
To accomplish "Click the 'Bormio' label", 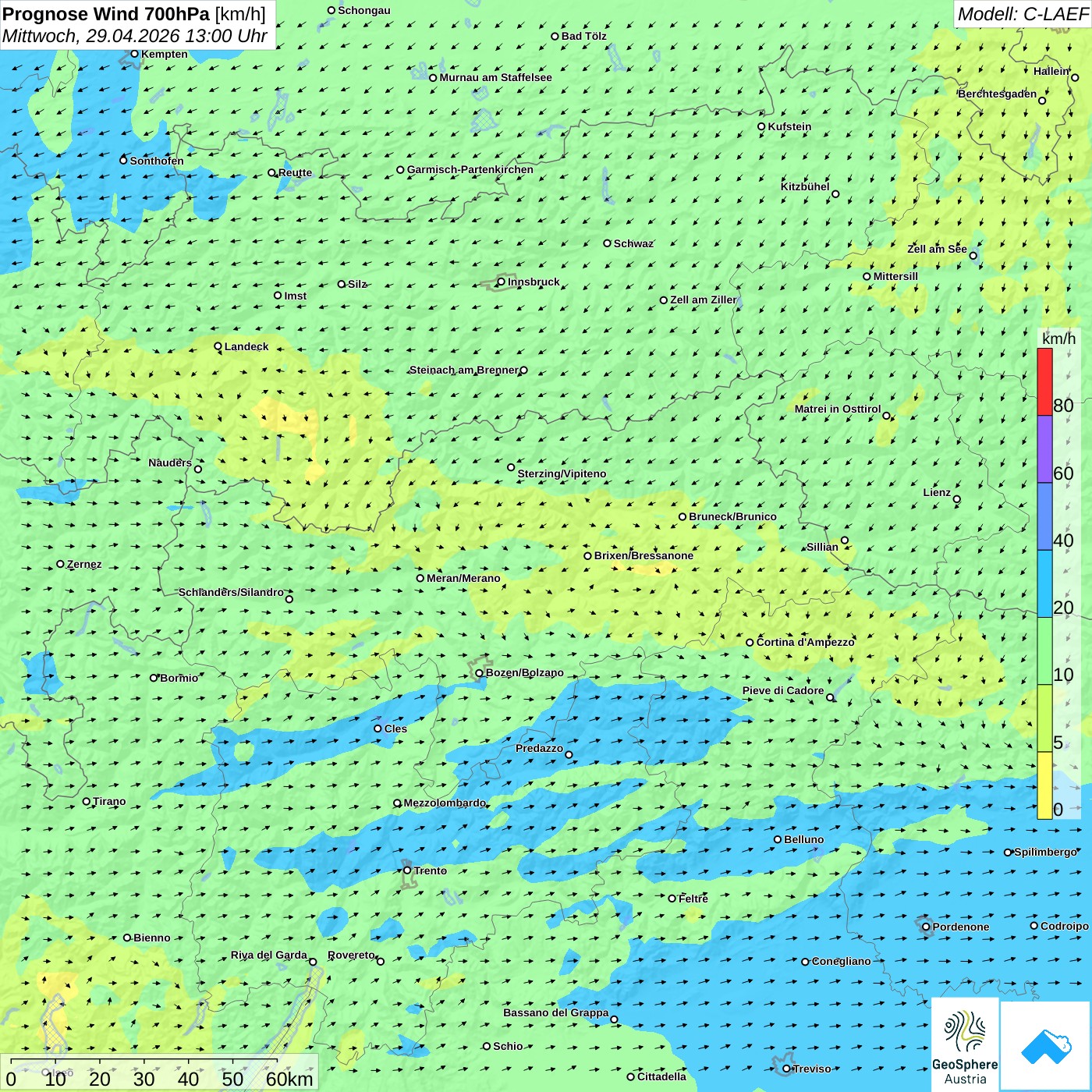I will click(179, 678).
